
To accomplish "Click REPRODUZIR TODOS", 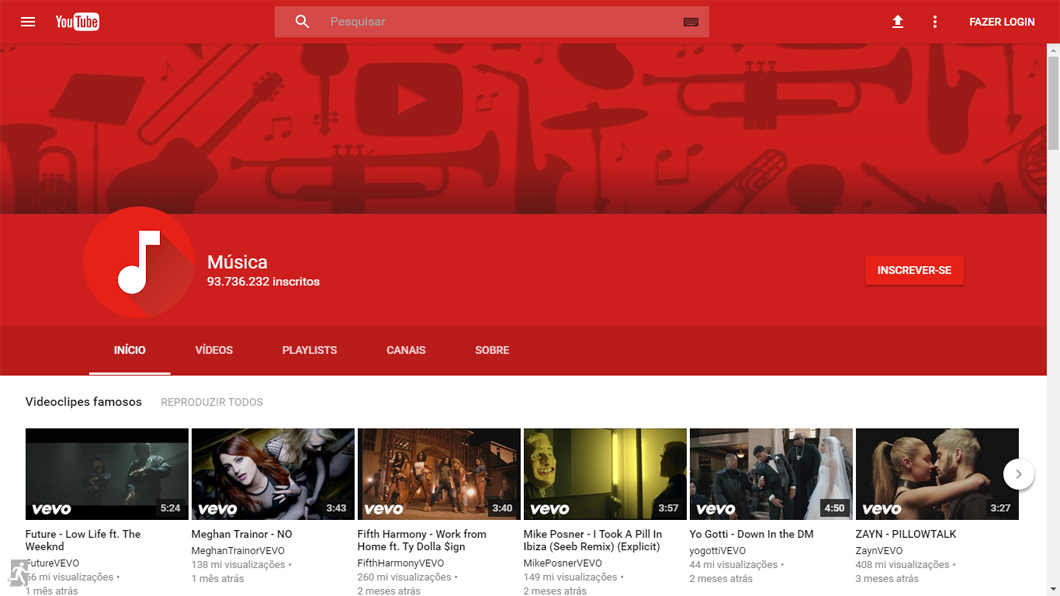I will (212, 402).
